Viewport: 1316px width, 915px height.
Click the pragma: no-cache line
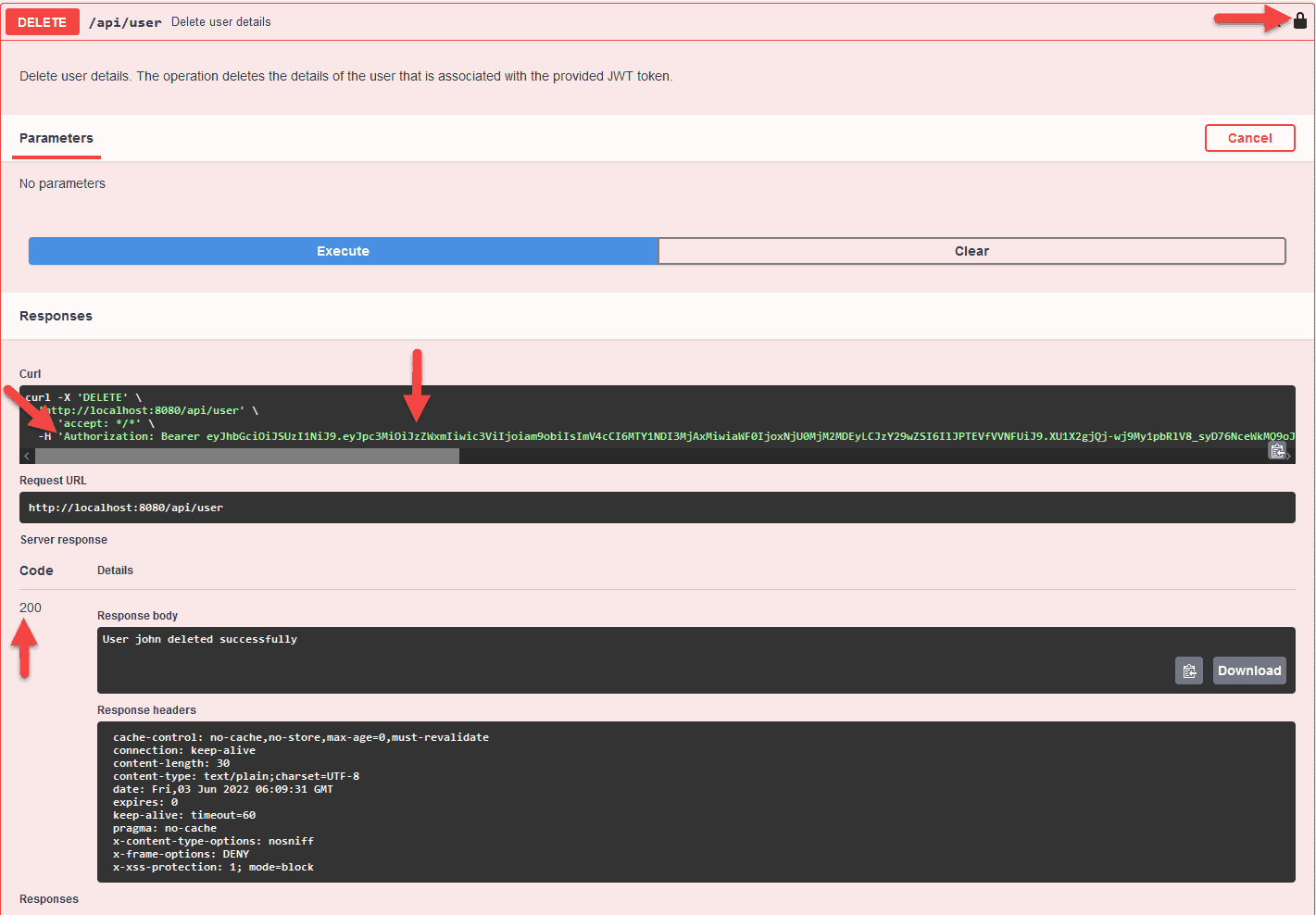[x=165, y=828]
